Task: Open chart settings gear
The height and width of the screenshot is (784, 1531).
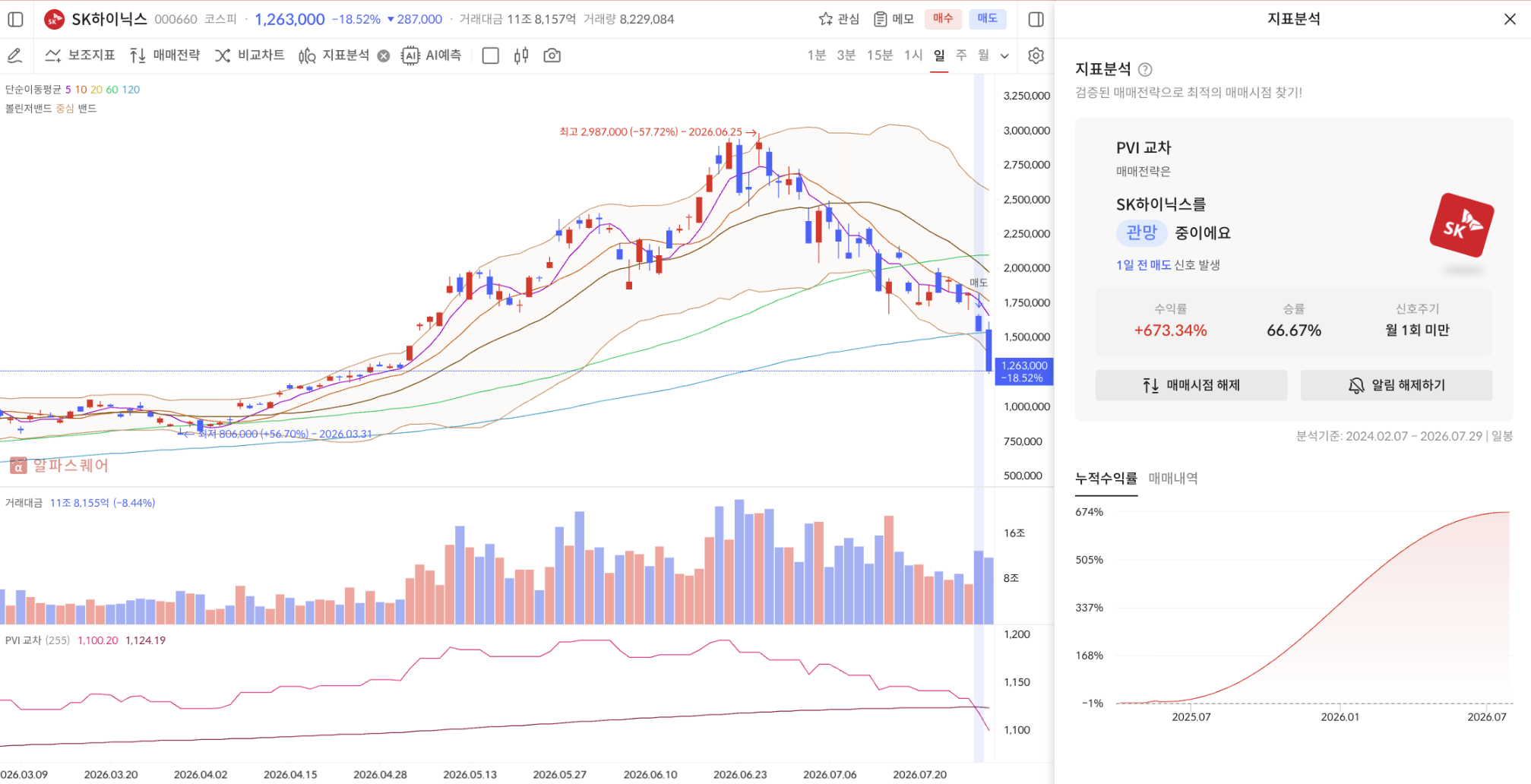Action: point(1036,55)
